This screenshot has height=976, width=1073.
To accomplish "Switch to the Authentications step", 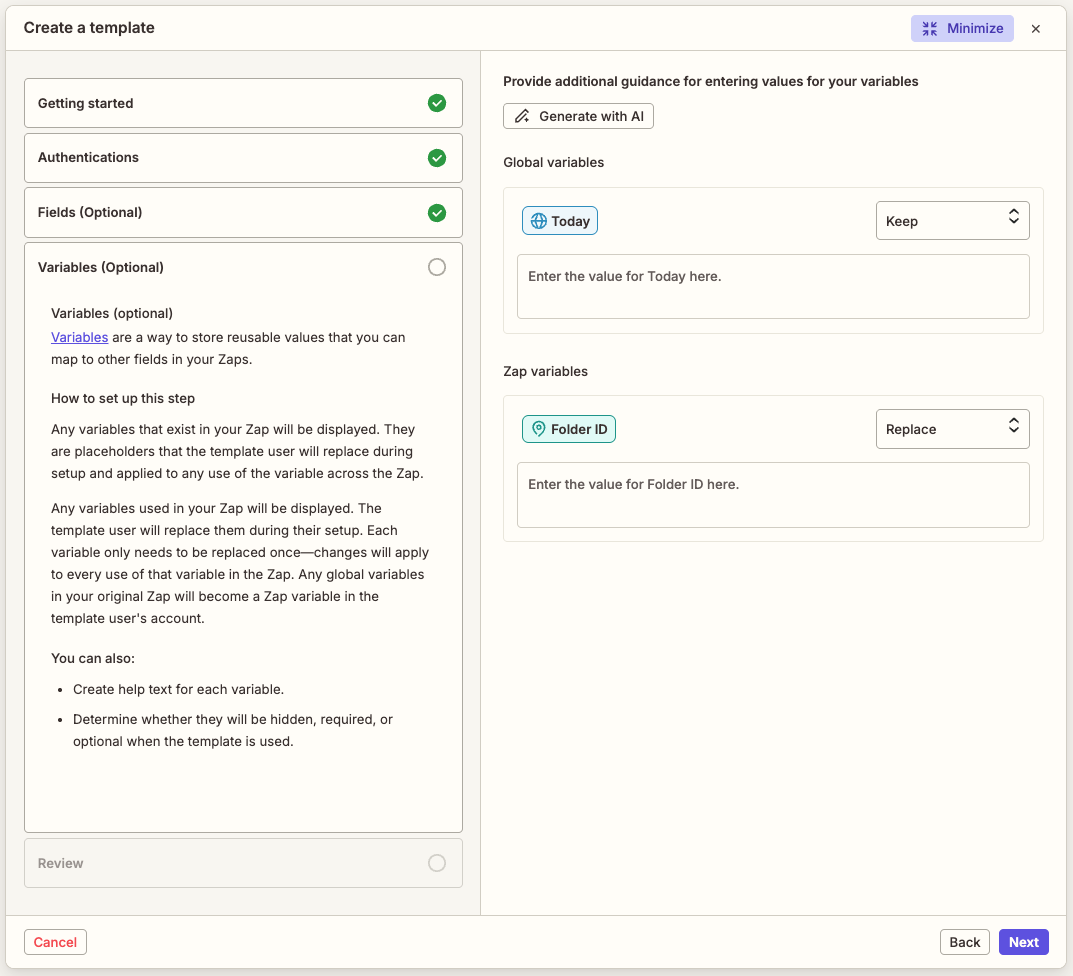I will [x=243, y=158].
